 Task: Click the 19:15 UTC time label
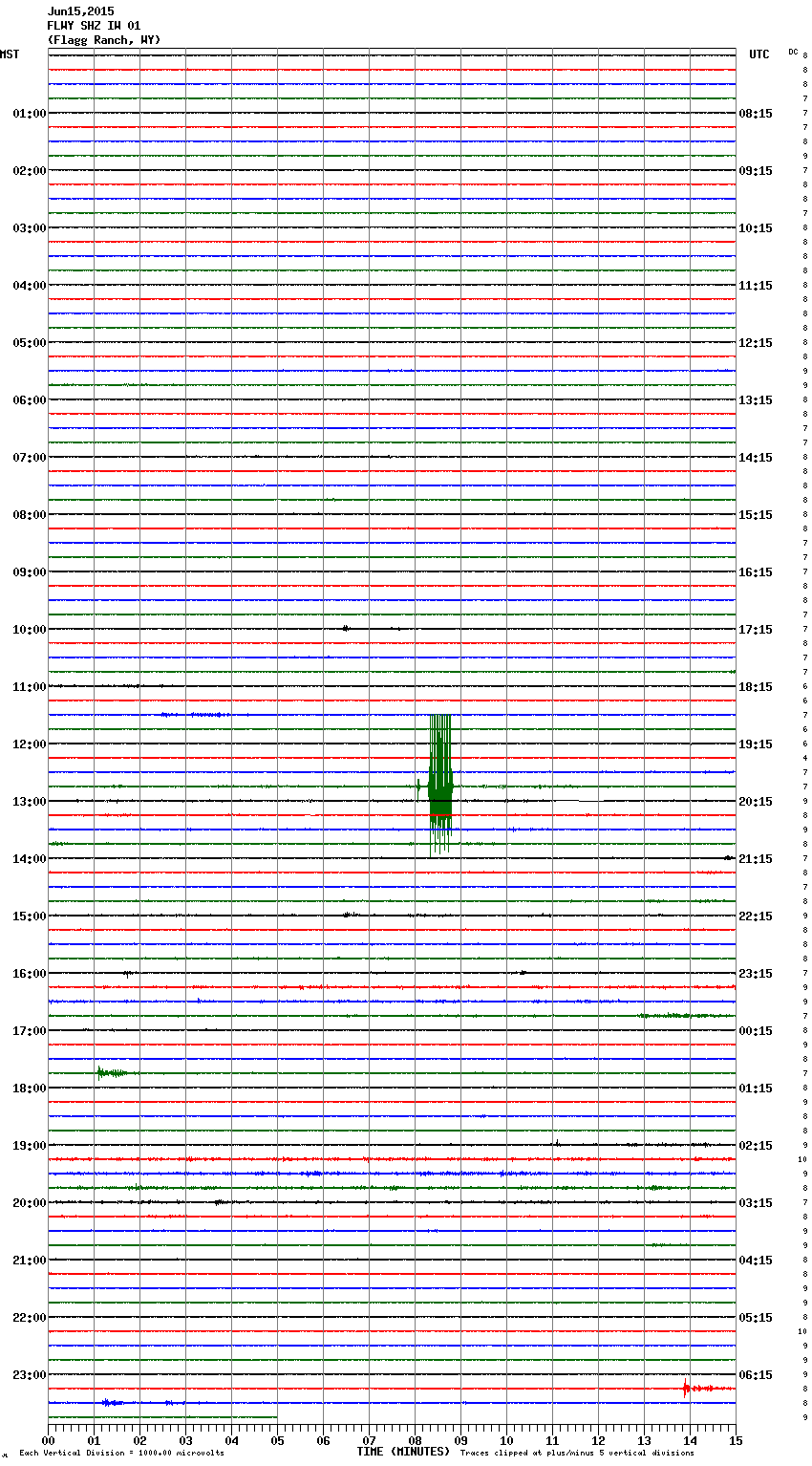click(x=756, y=744)
